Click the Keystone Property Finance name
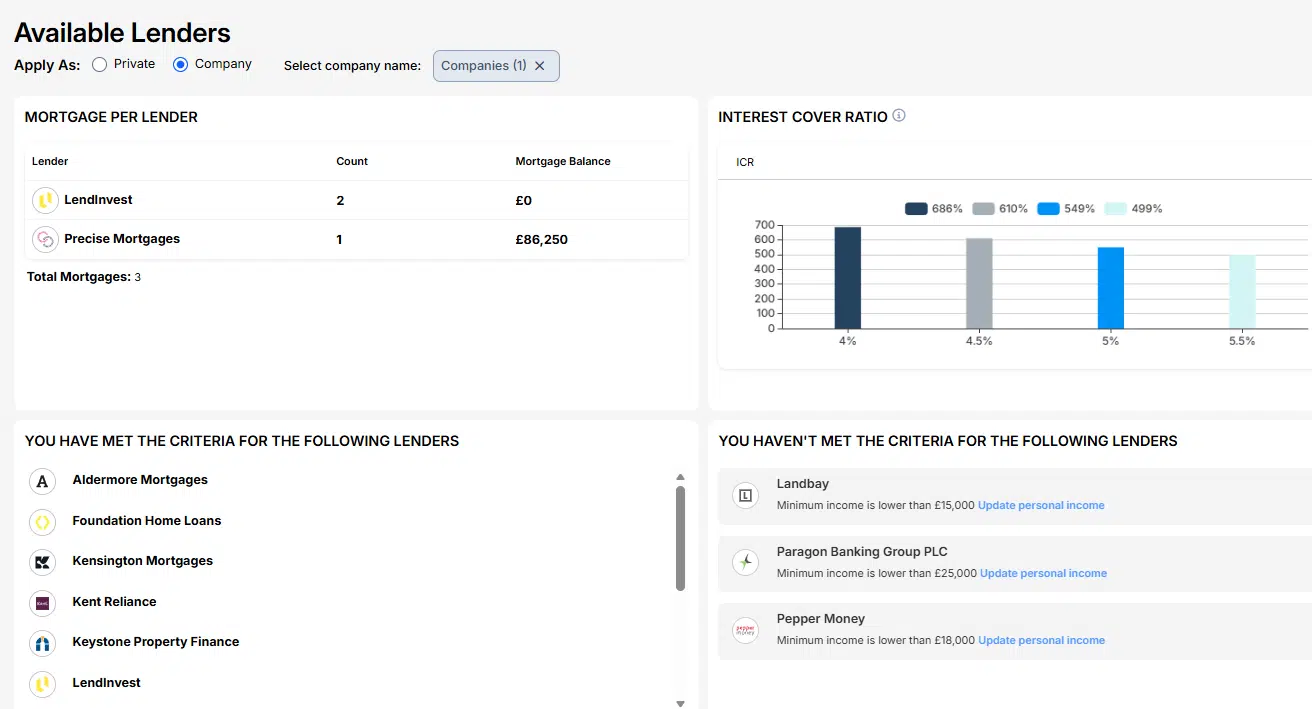The width and height of the screenshot is (1312, 709). [x=156, y=642]
